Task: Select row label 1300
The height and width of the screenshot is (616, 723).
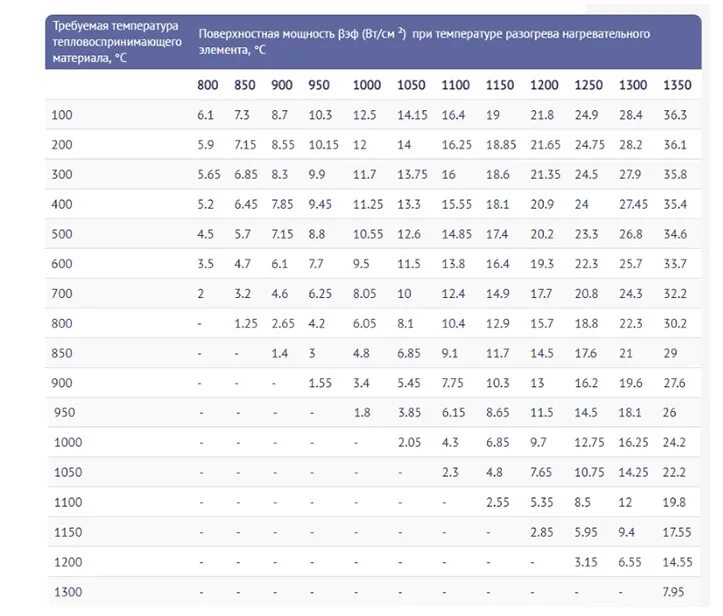Action: (68, 592)
